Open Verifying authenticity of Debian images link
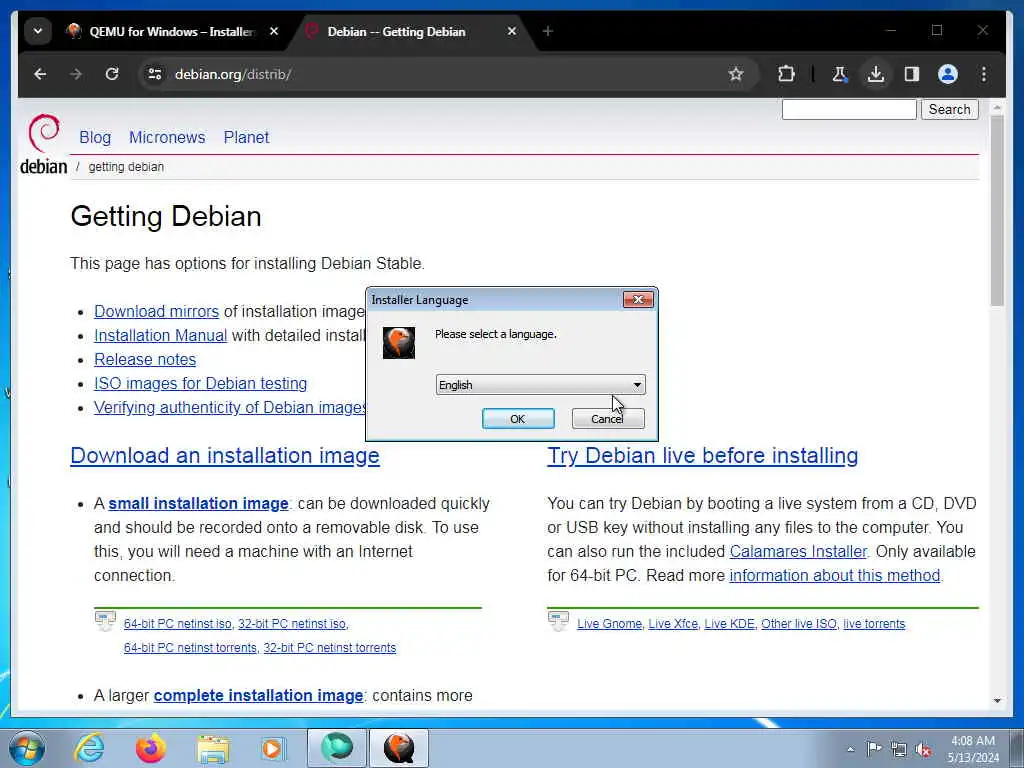 coord(230,408)
